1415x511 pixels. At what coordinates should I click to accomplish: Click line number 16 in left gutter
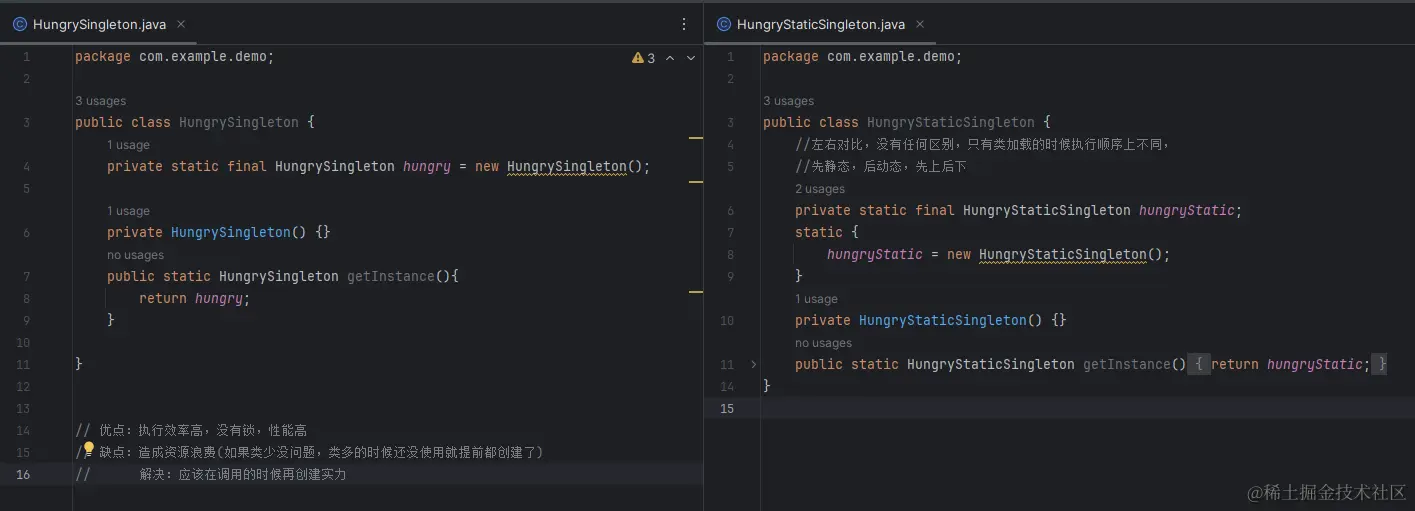pyautogui.click(x=23, y=474)
